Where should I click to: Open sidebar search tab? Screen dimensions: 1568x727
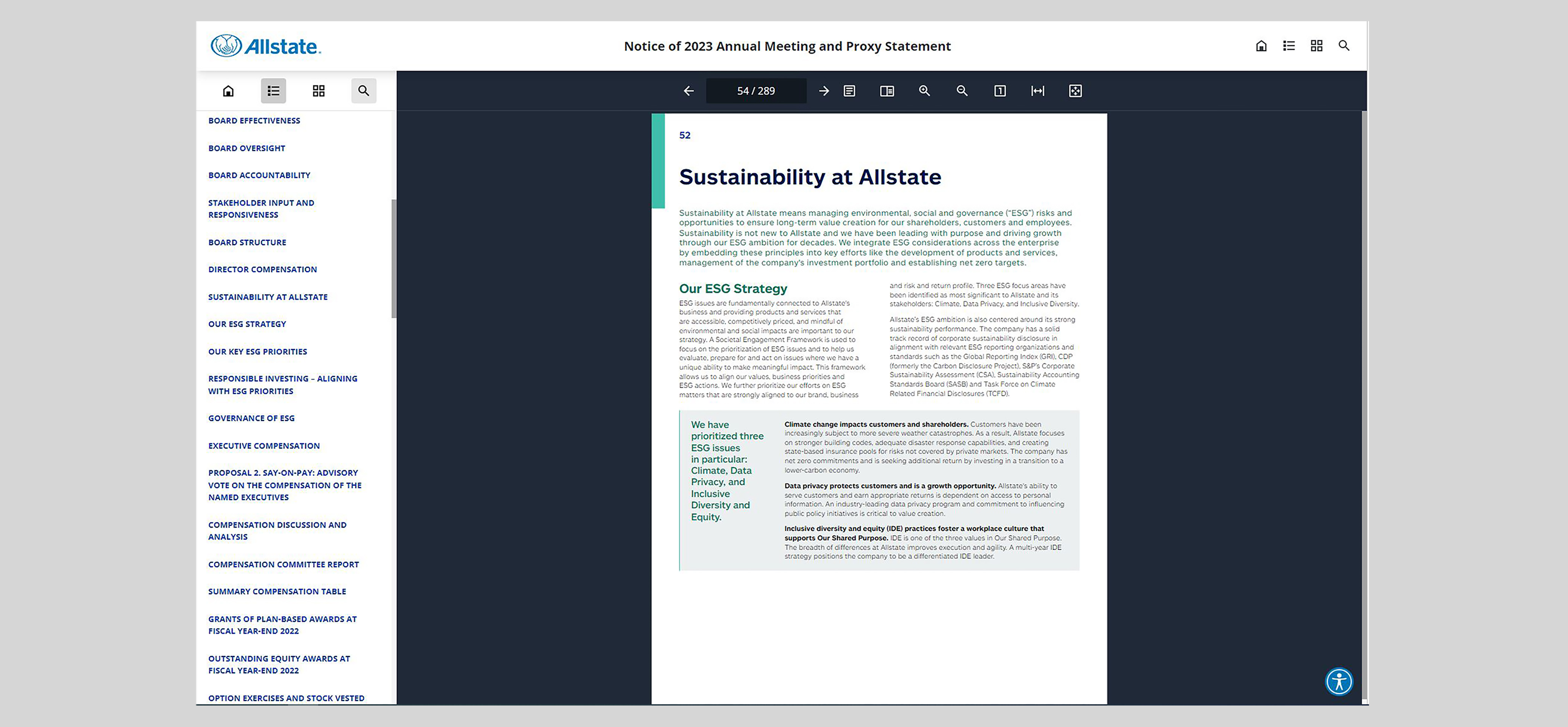click(x=363, y=91)
